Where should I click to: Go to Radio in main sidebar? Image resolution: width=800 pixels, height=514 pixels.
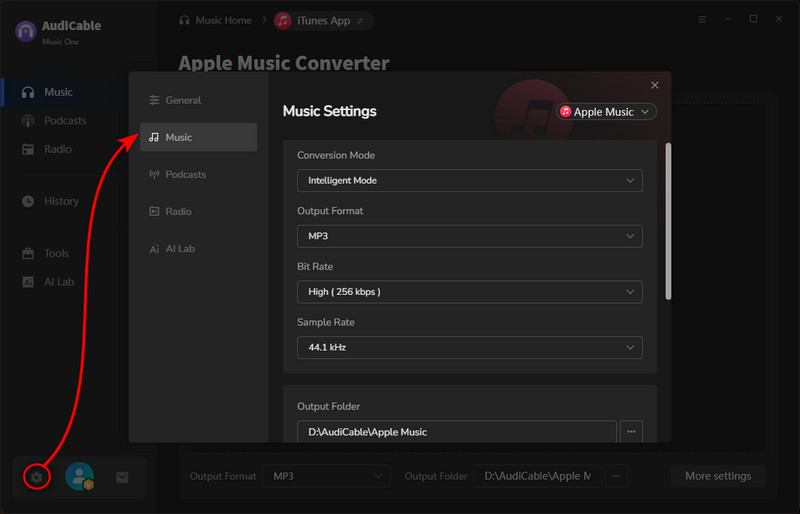[x=66, y=149]
